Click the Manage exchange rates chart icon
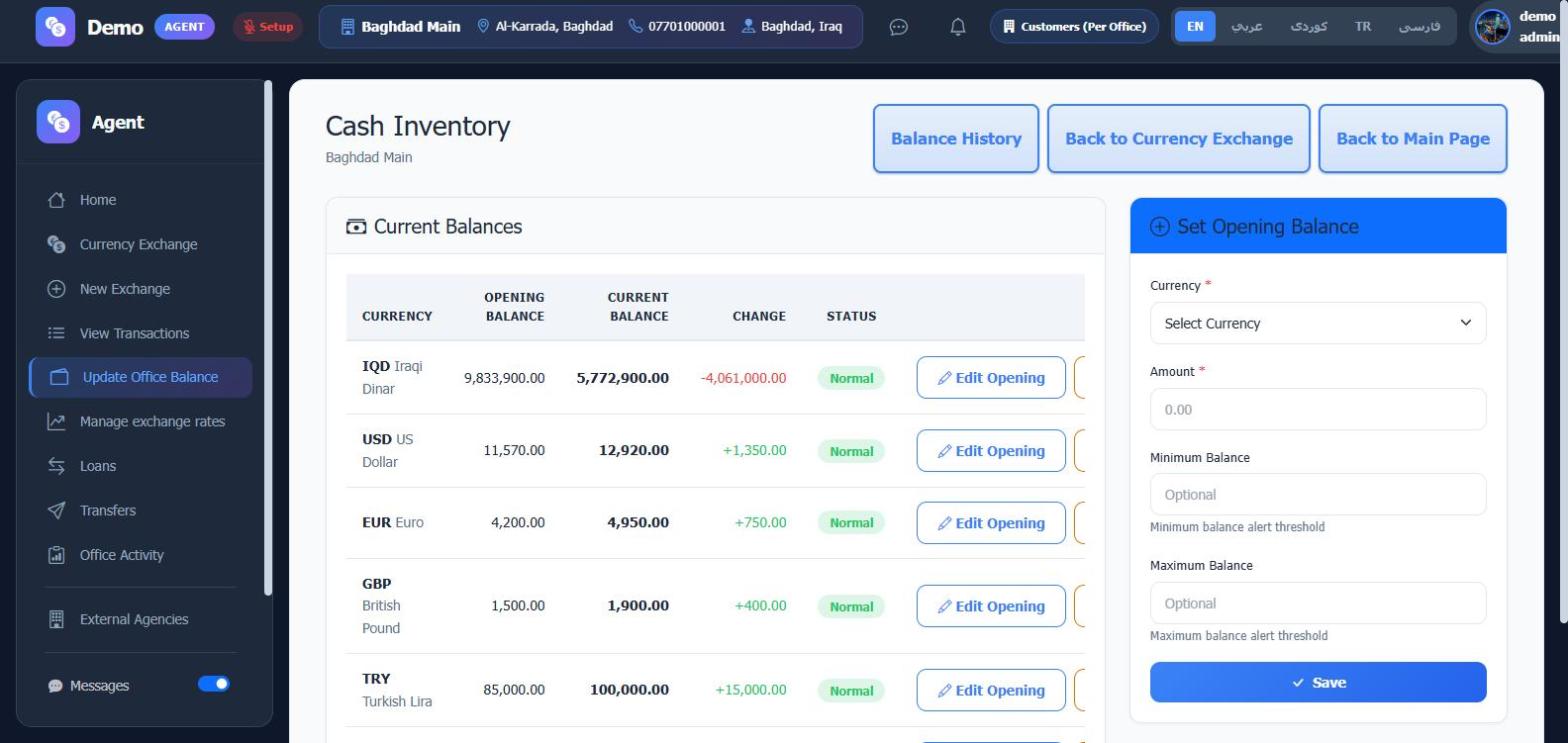 (x=57, y=422)
